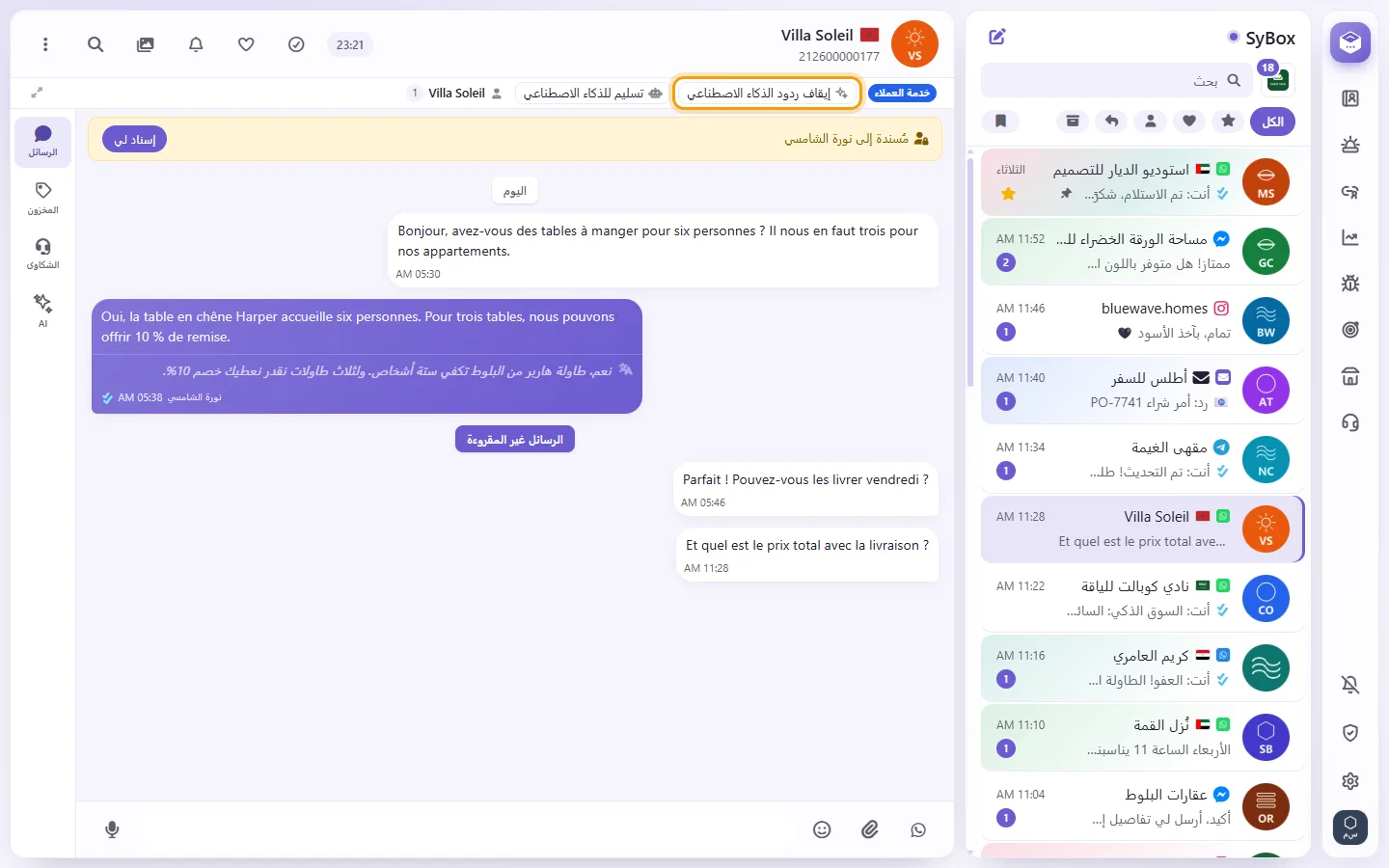Open the SyBox inbox app icon
Viewport: 1389px width, 868px height.
click(1350, 42)
